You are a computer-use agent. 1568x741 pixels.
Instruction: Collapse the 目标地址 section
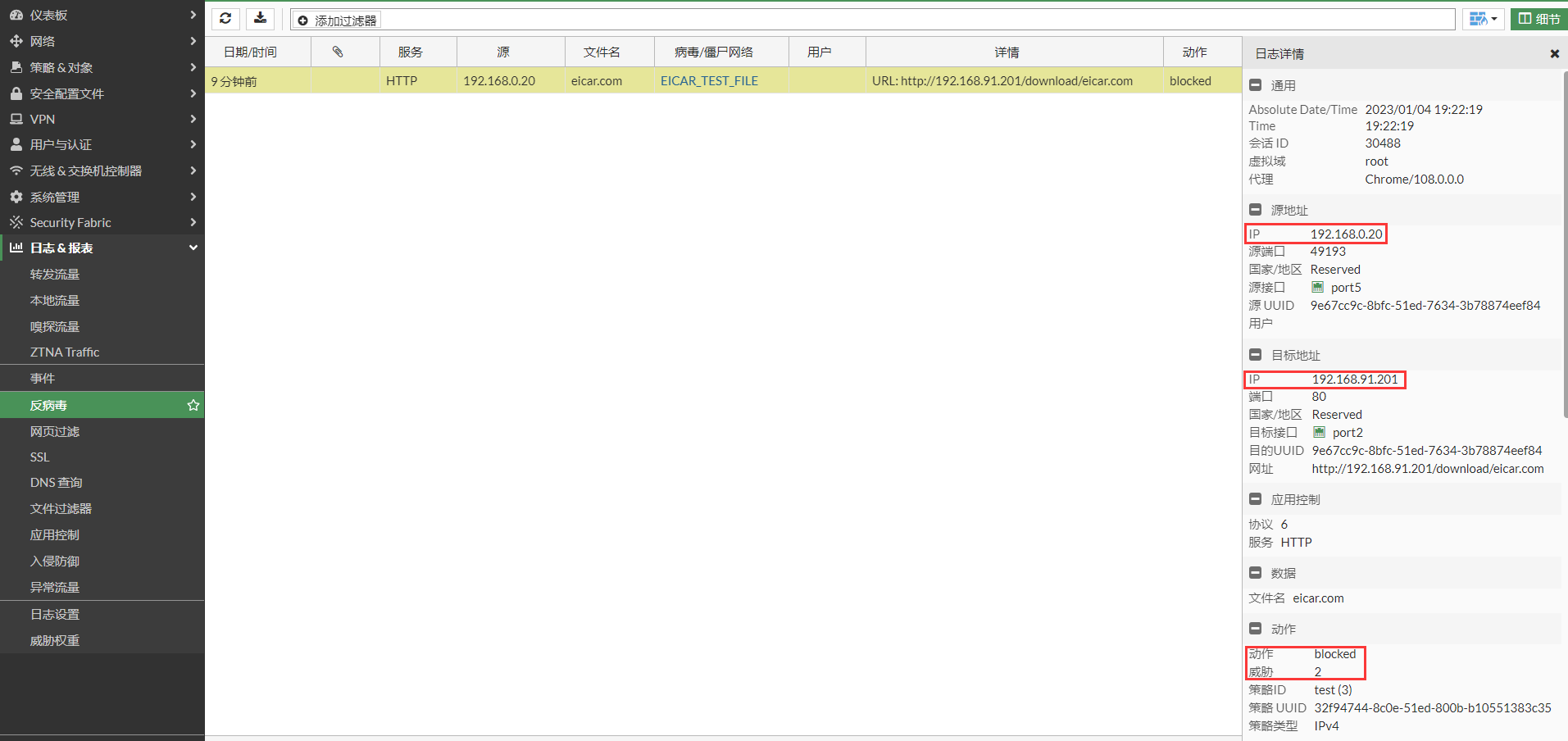[1255, 355]
